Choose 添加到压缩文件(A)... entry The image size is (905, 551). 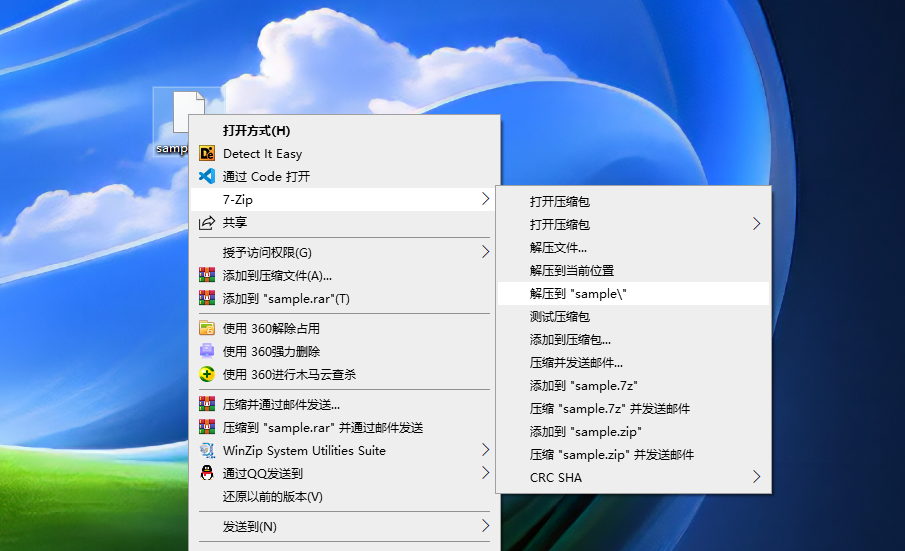[x=345, y=275]
